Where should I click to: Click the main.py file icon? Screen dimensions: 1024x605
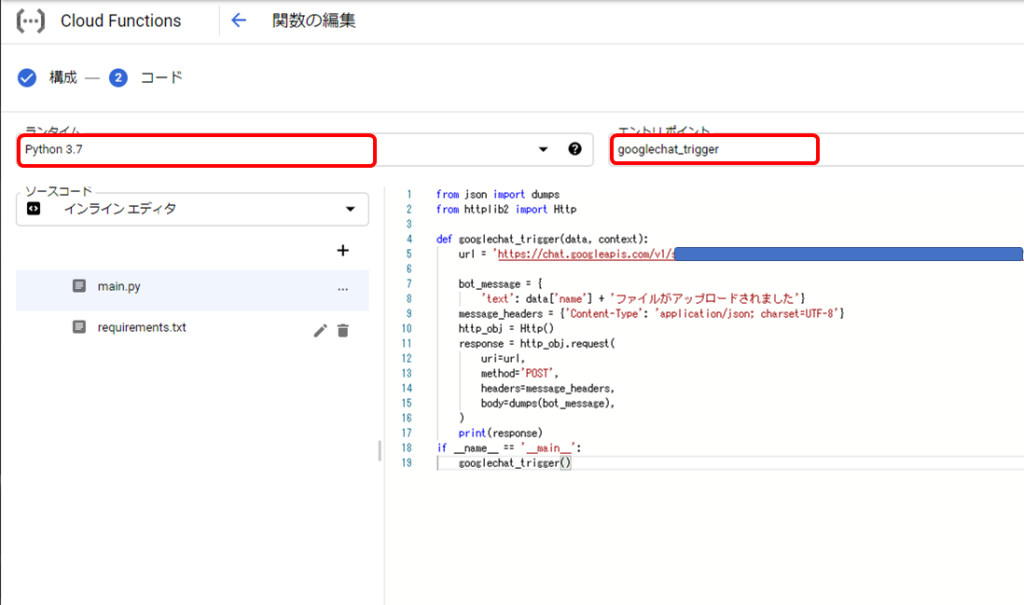pyautogui.click(x=79, y=286)
